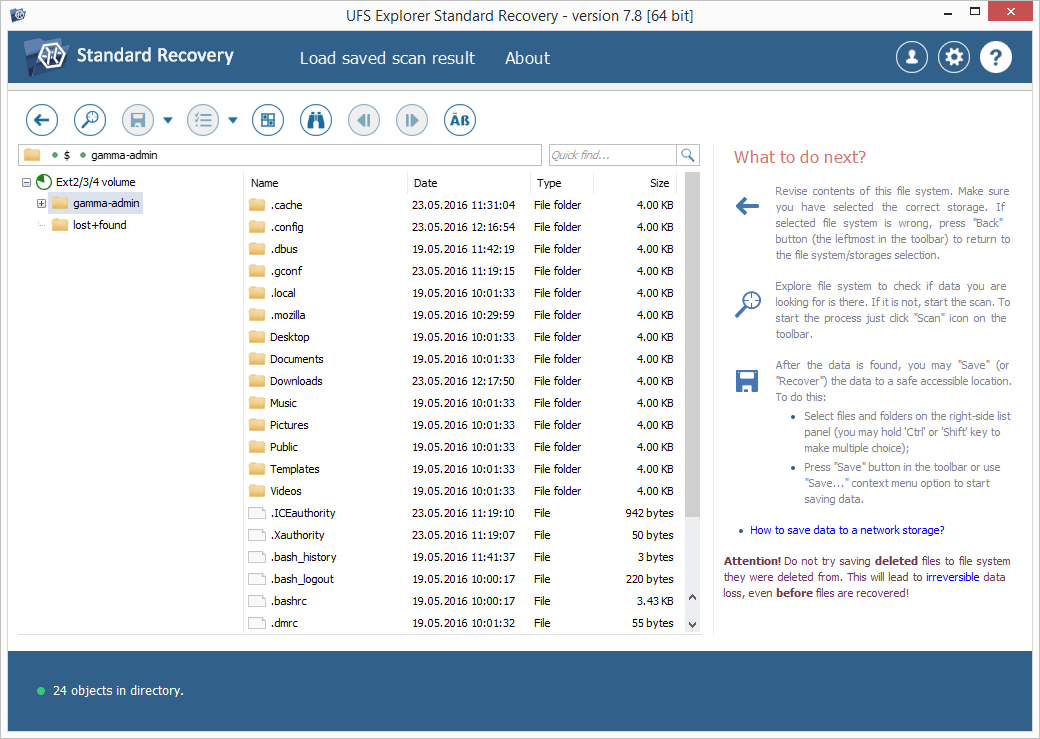
Task: Select Ext2/3/4 volume in tree
Action: (96, 182)
